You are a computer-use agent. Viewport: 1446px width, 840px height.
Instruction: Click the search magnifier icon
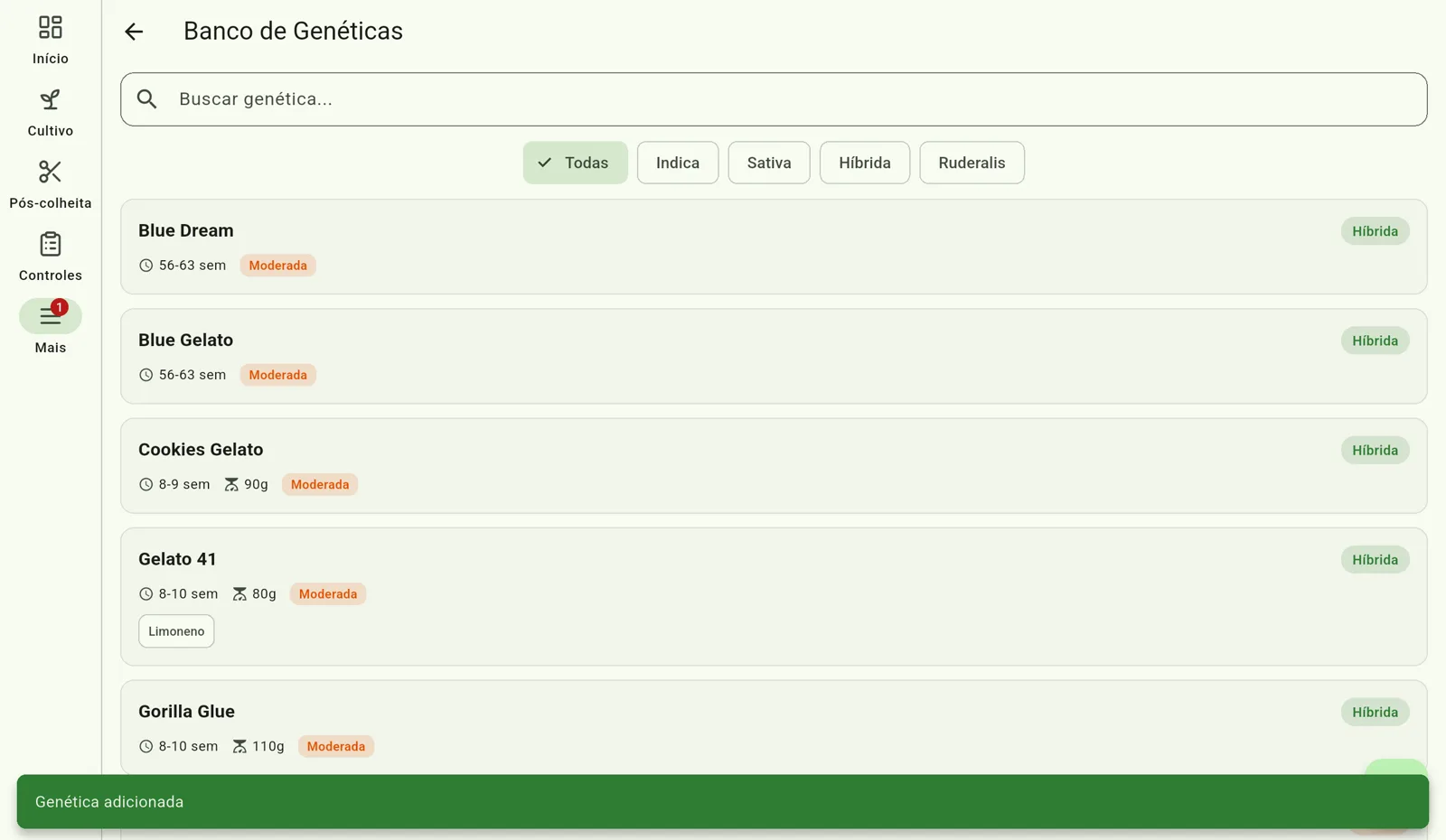147,99
